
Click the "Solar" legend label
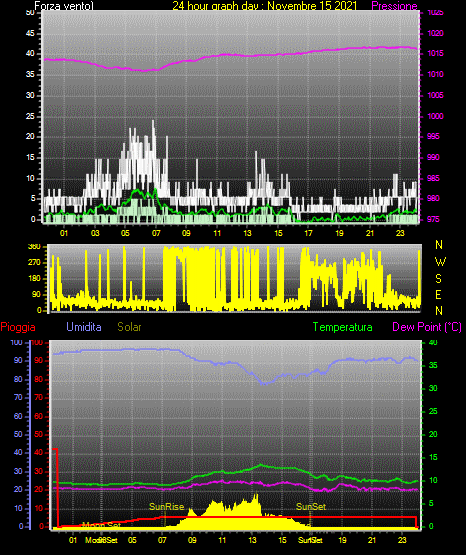(129, 327)
